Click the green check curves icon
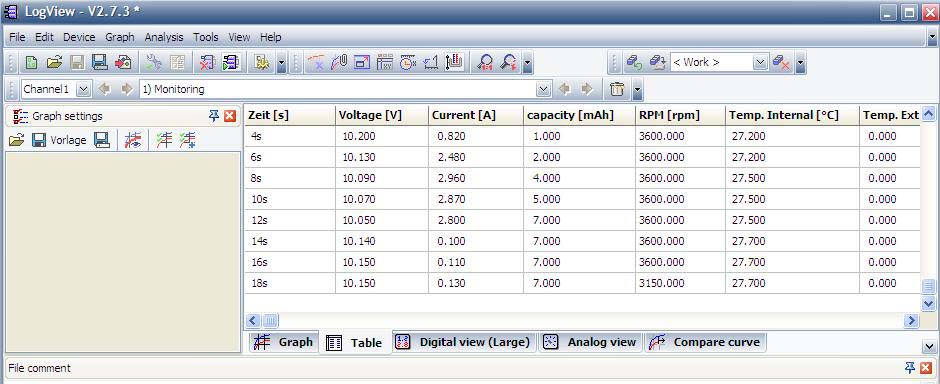Image resolution: width=940 pixels, height=384 pixels. tap(164, 140)
